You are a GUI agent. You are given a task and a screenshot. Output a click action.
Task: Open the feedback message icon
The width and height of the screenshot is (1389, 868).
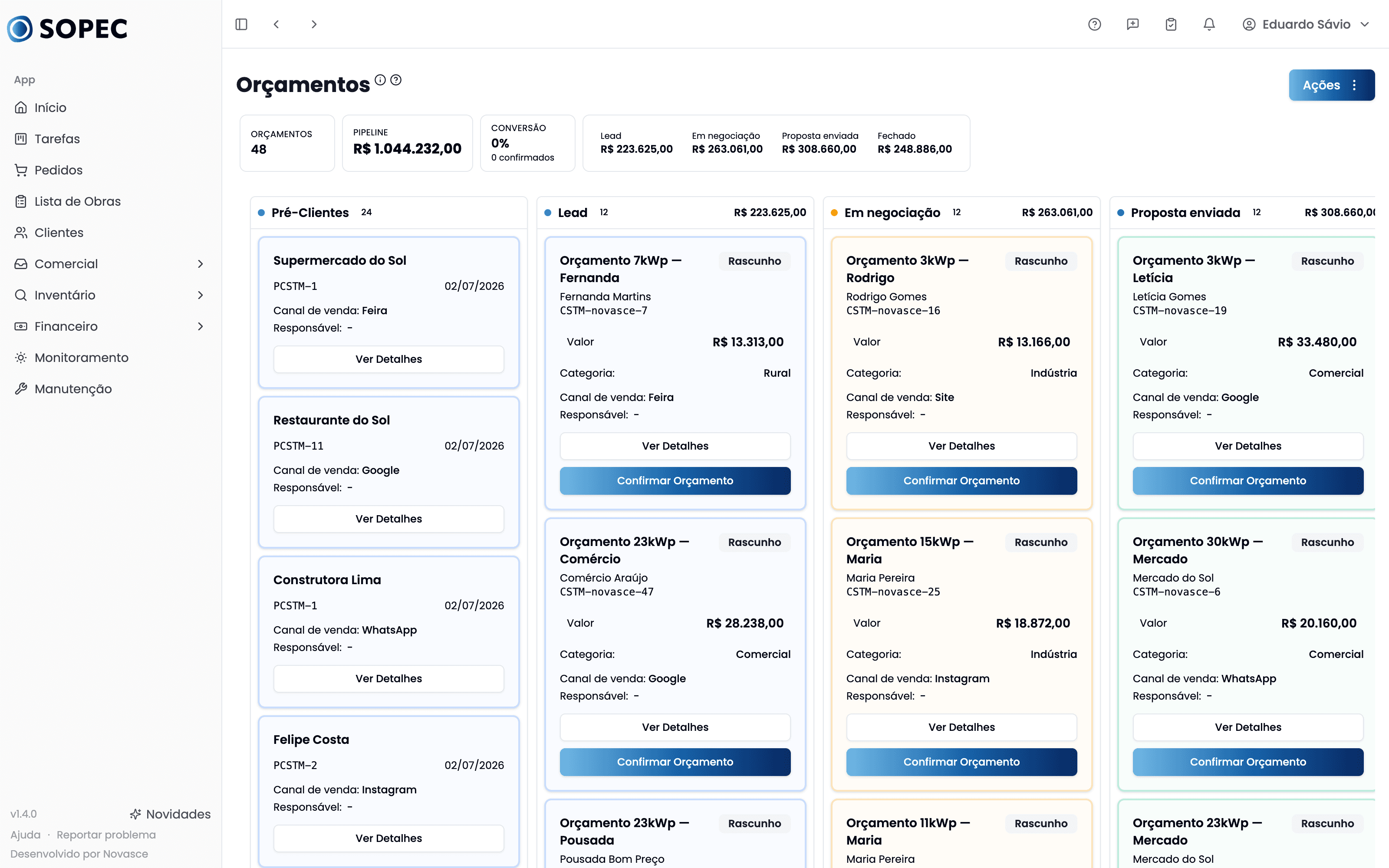(1132, 24)
